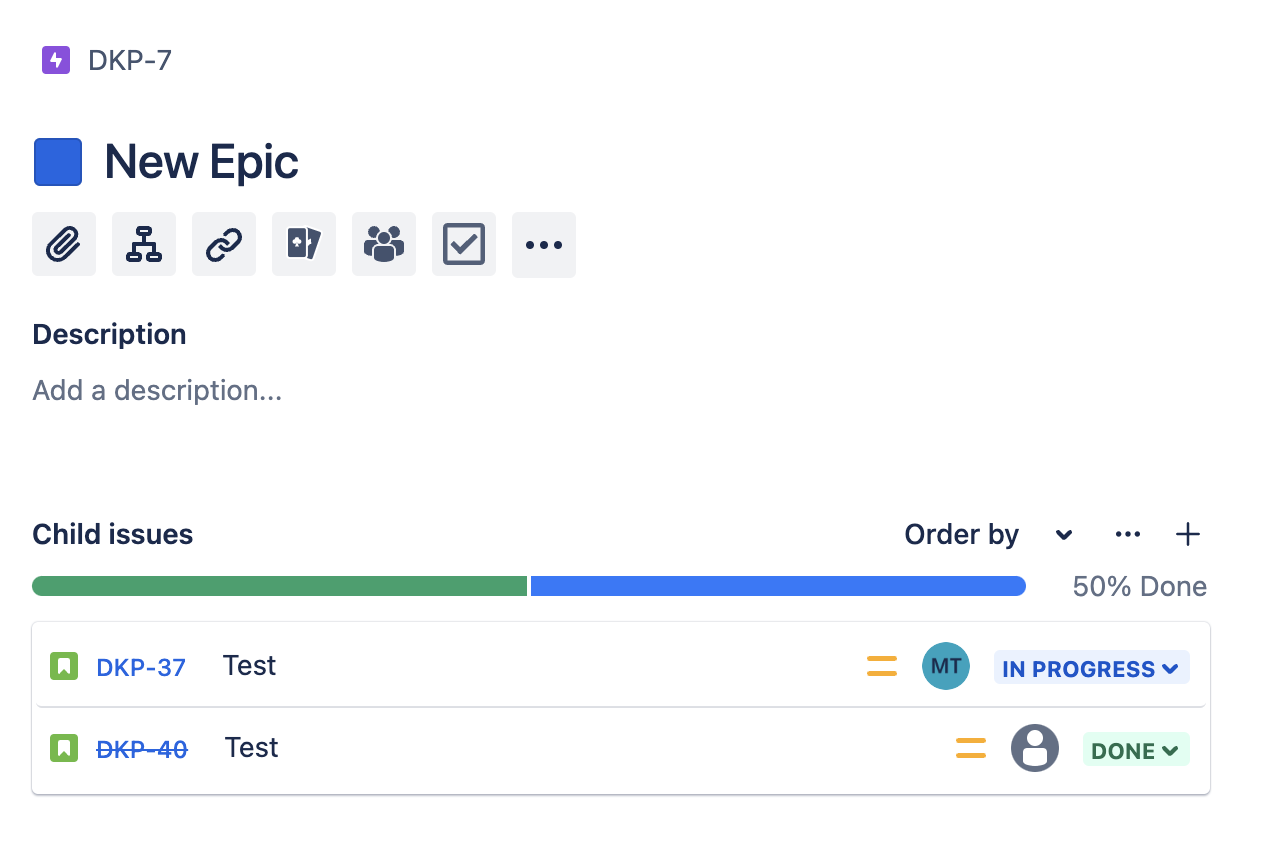The width and height of the screenshot is (1266, 844).
Task: Select the add child issue hierarchy icon
Action: 143,244
